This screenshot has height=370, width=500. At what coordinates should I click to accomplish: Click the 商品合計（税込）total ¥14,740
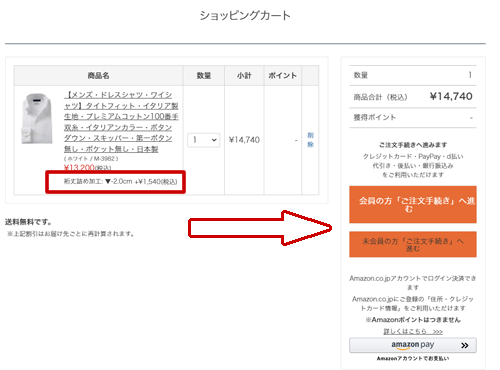tap(451, 96)
